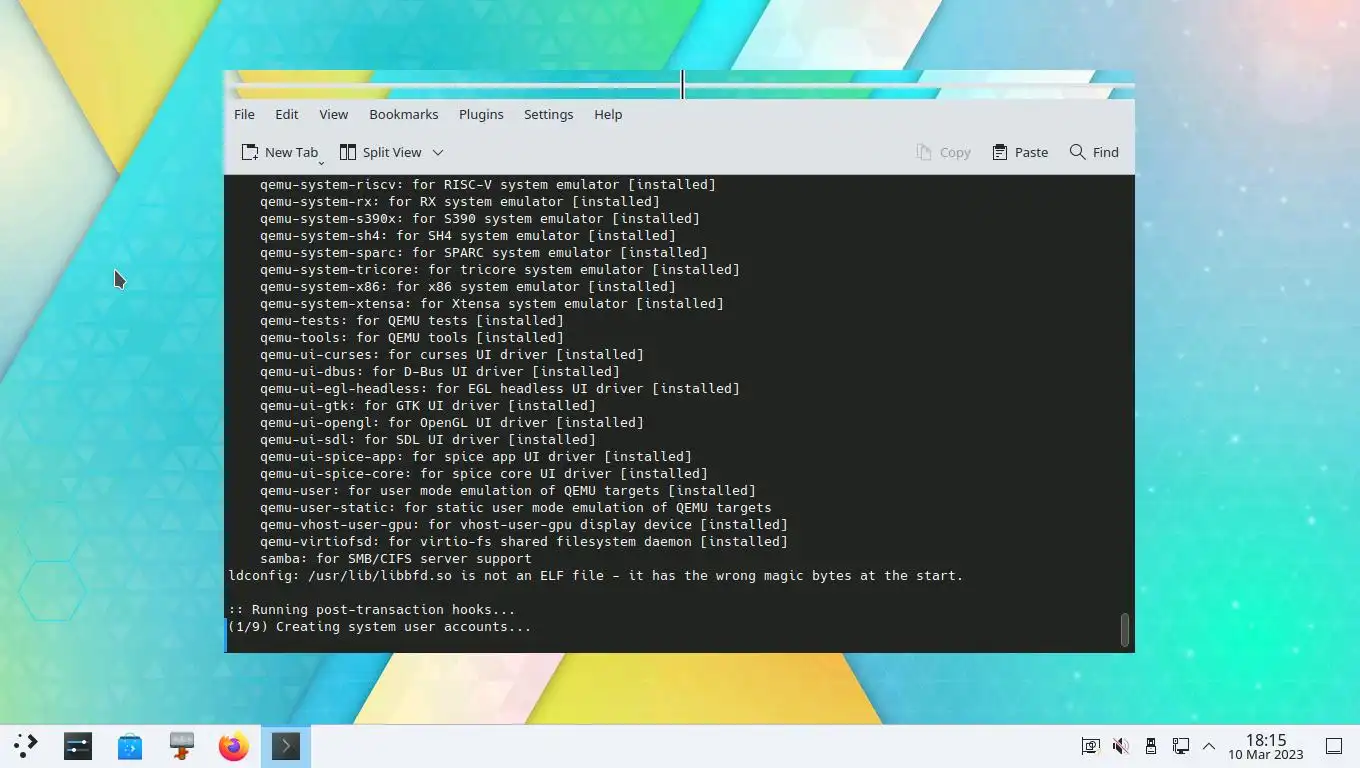Click the Show Desktop button
Screen dimensions: 1360x768
coord(1334,746)
